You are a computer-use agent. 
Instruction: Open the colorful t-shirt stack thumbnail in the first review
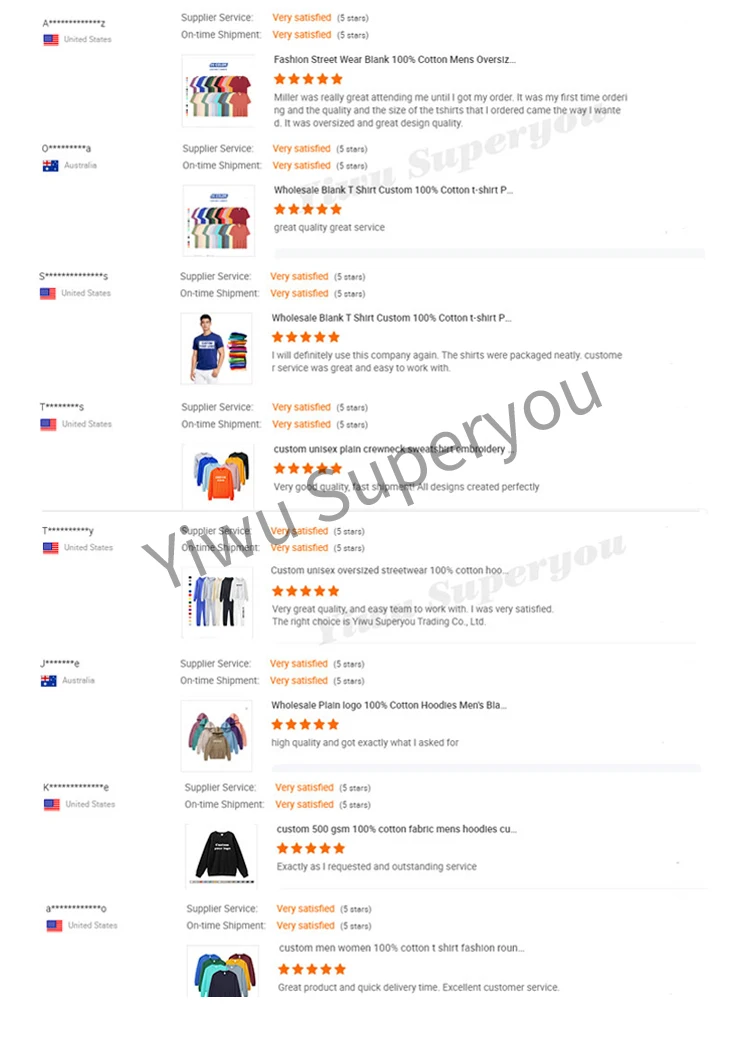click(219, 91)
